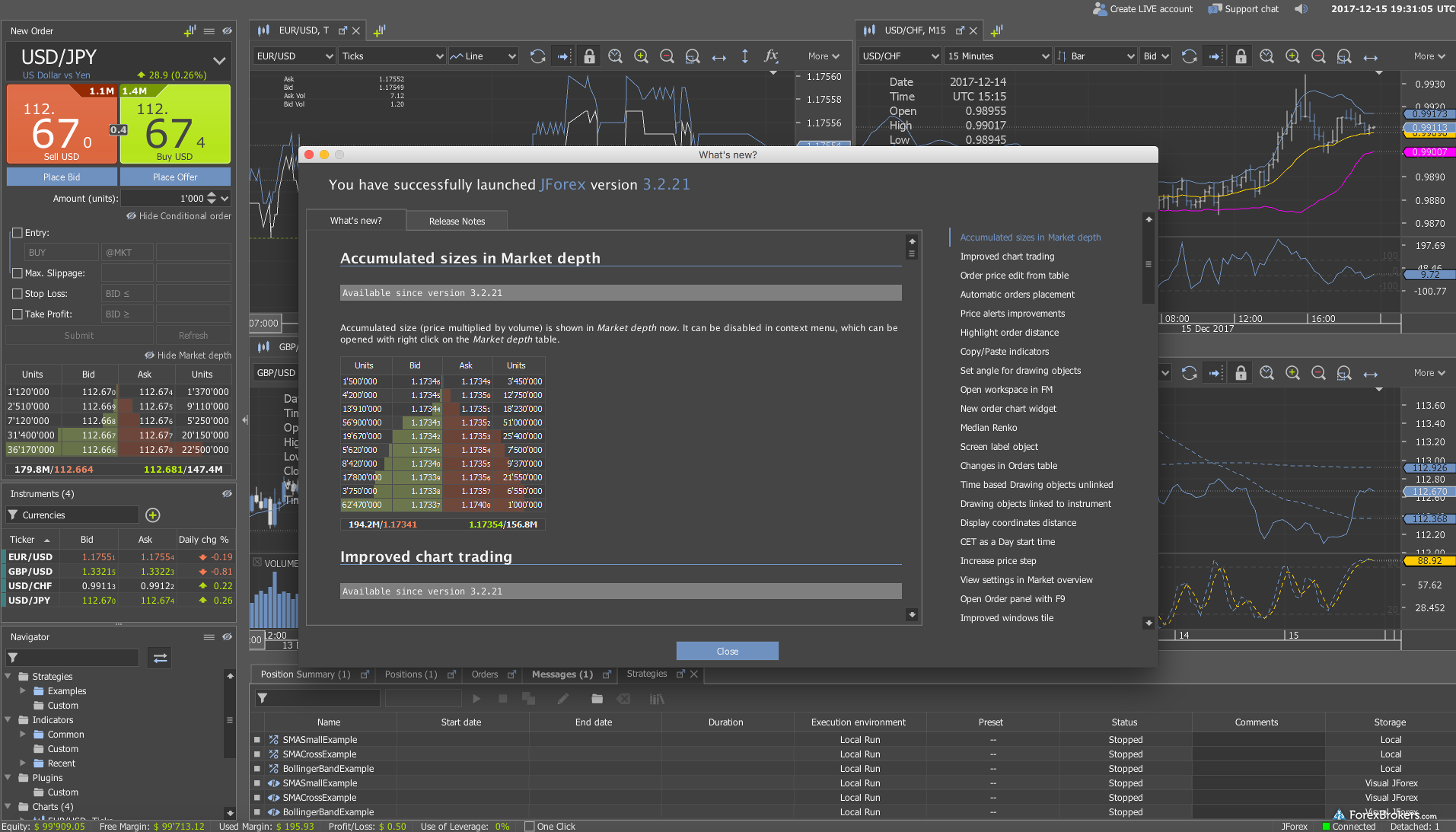This screenshot has width=1456, height=832.
Task: Click the Amount units input field
Action: tap(164, 199)
